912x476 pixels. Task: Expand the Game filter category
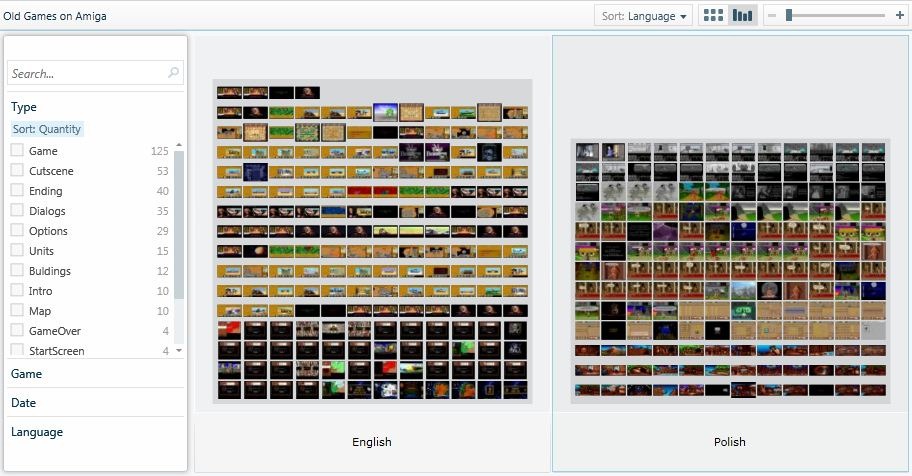pyautogui.click(x=26, y=374)
